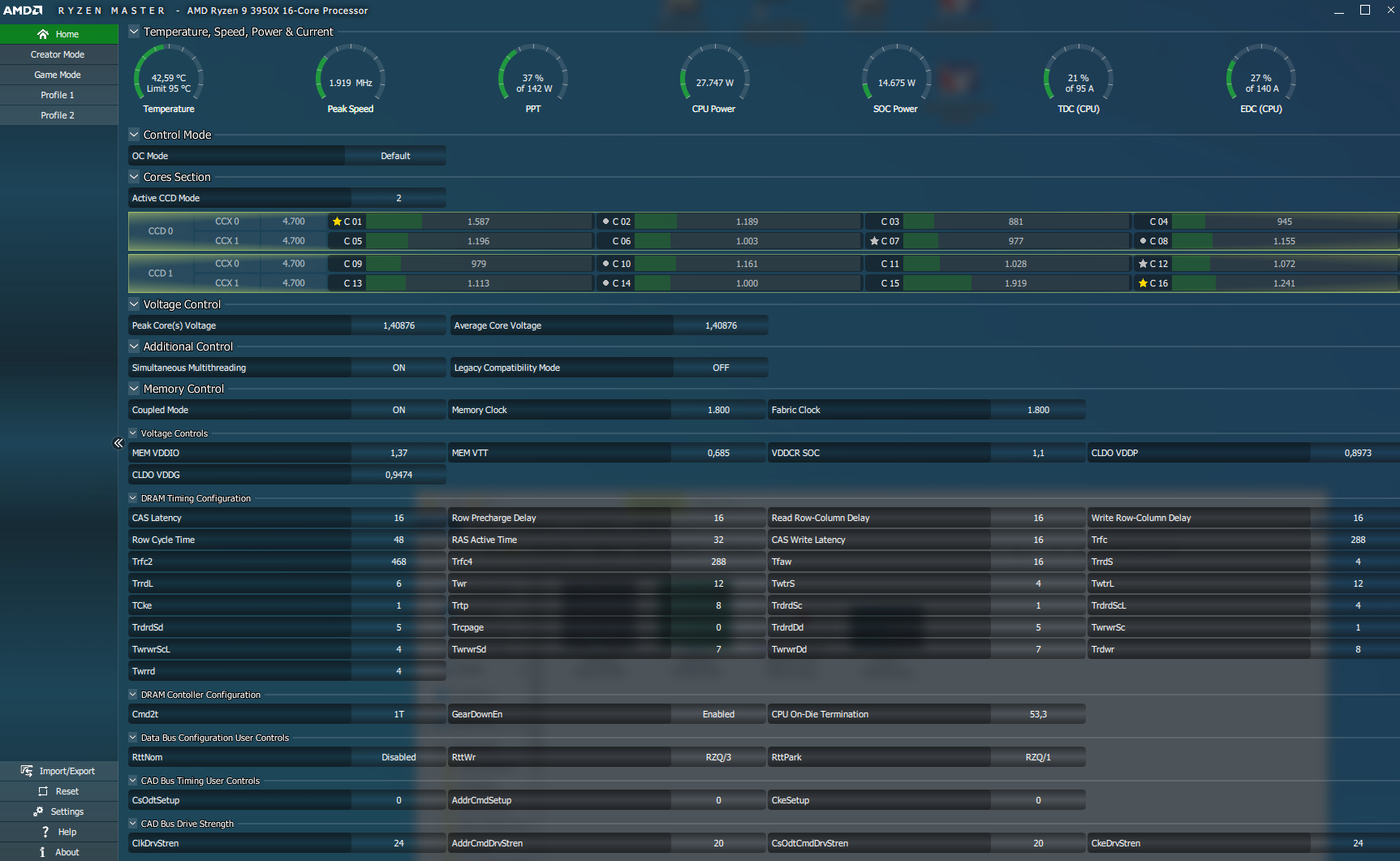The width and height of the screenshot is (1400, 861).
Task: Open Settings via the gear icon
Action: [38, 811]
